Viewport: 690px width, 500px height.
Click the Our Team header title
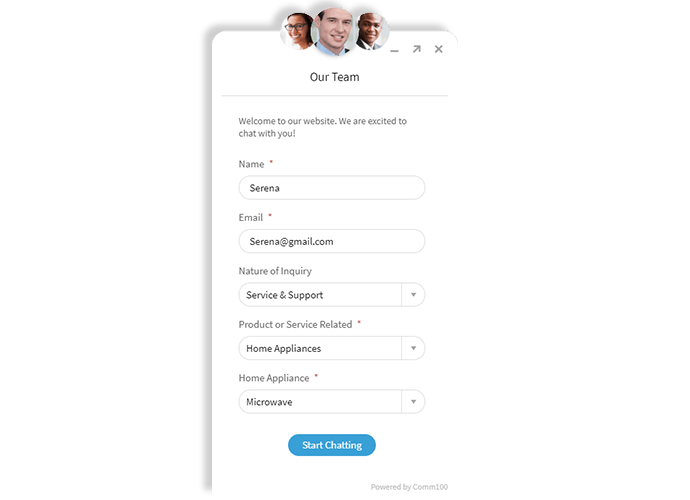coord(334,77)
